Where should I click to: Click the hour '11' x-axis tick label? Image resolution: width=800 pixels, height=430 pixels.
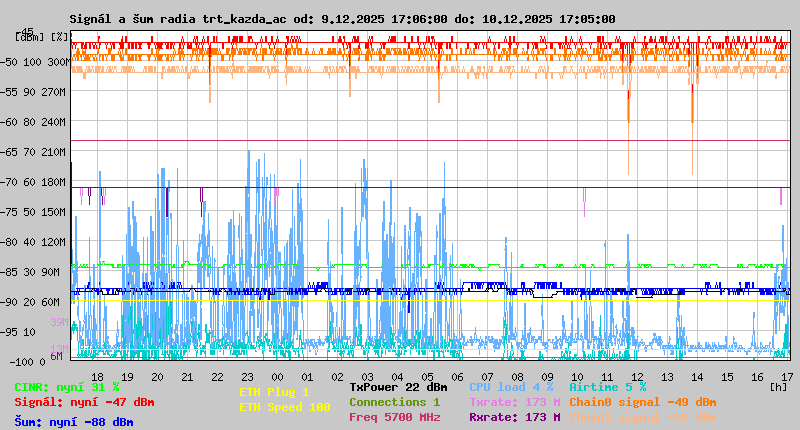click(x=607, y=377)
